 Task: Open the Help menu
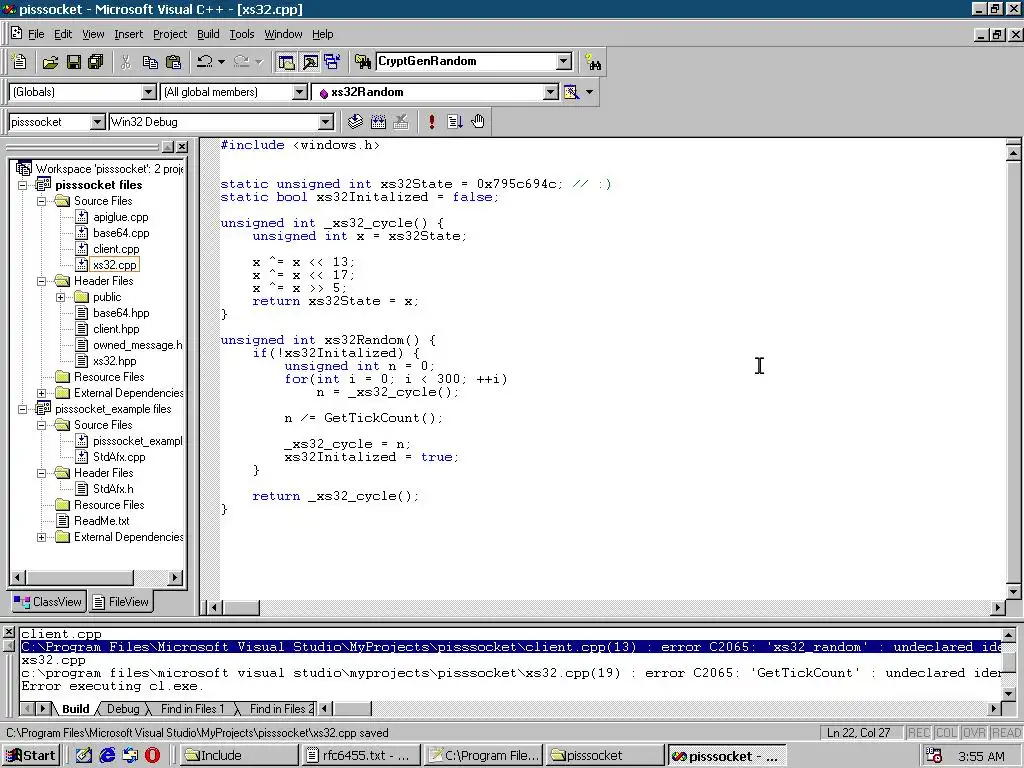pyautogui.click(x=323, y=34)
